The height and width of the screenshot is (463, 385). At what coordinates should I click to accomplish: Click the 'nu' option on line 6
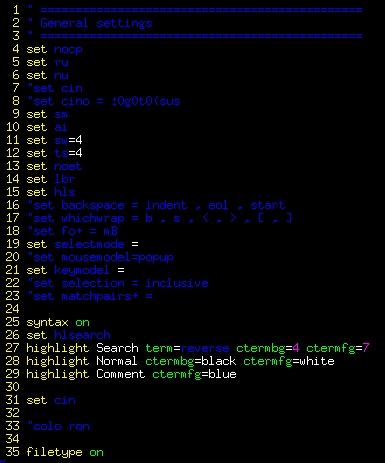(61, 76)
